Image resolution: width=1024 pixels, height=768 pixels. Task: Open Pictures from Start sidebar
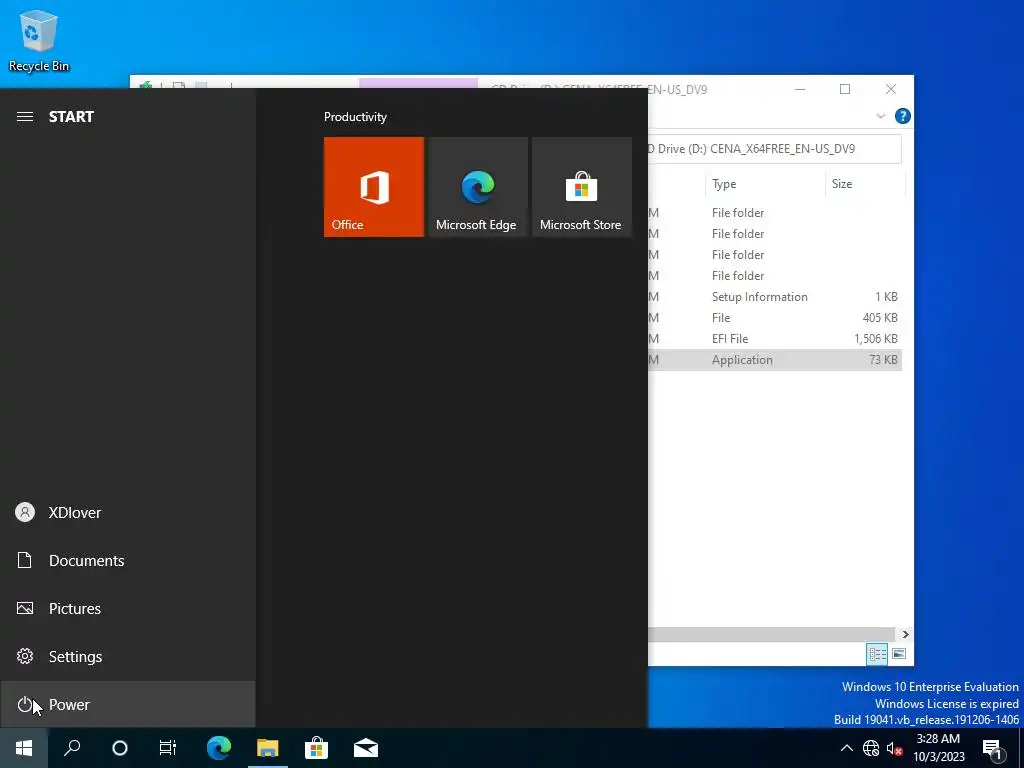(x=127, y=609)
